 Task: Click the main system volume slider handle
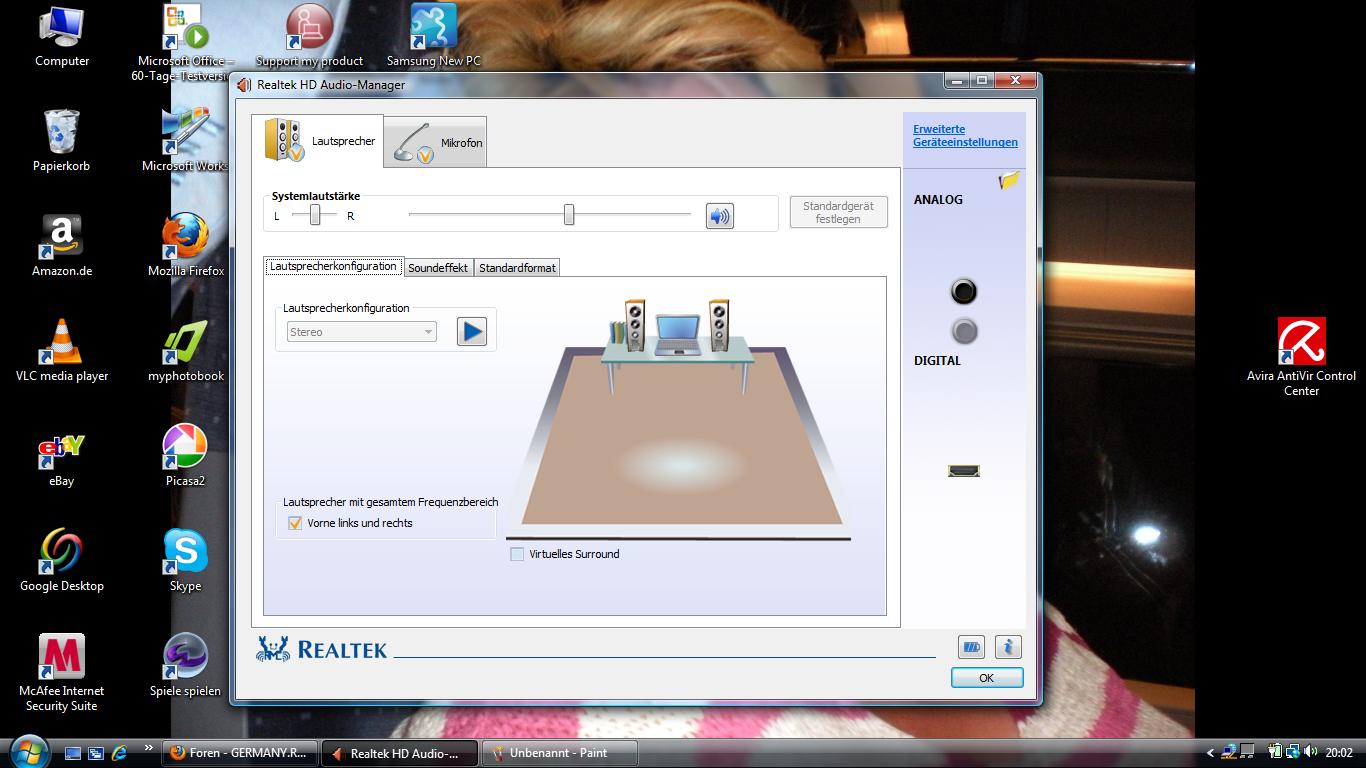pyautogui.click(x=569, y=214)
